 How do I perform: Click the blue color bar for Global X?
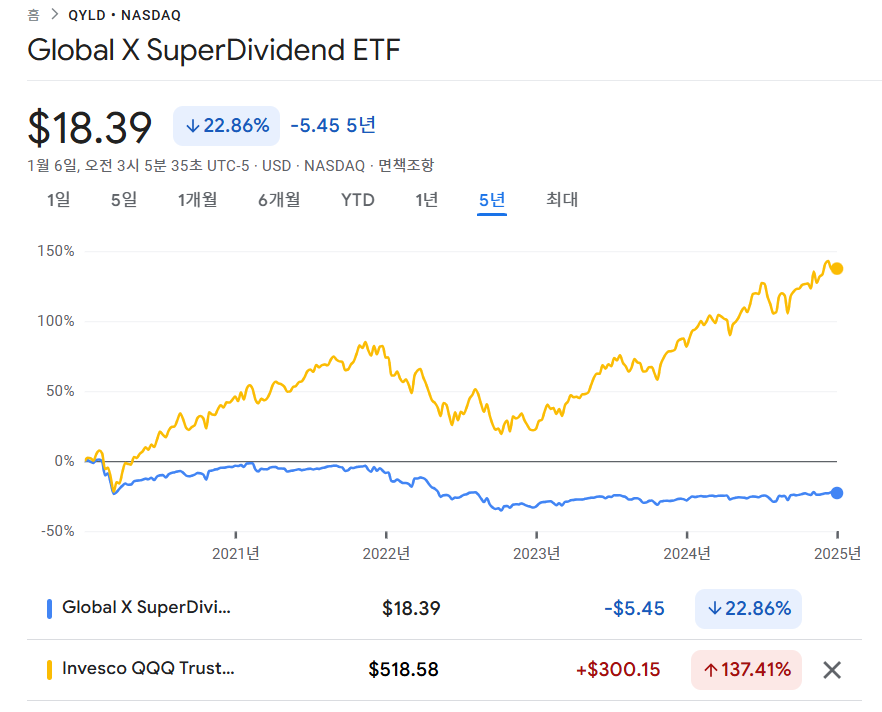point(50,609)
